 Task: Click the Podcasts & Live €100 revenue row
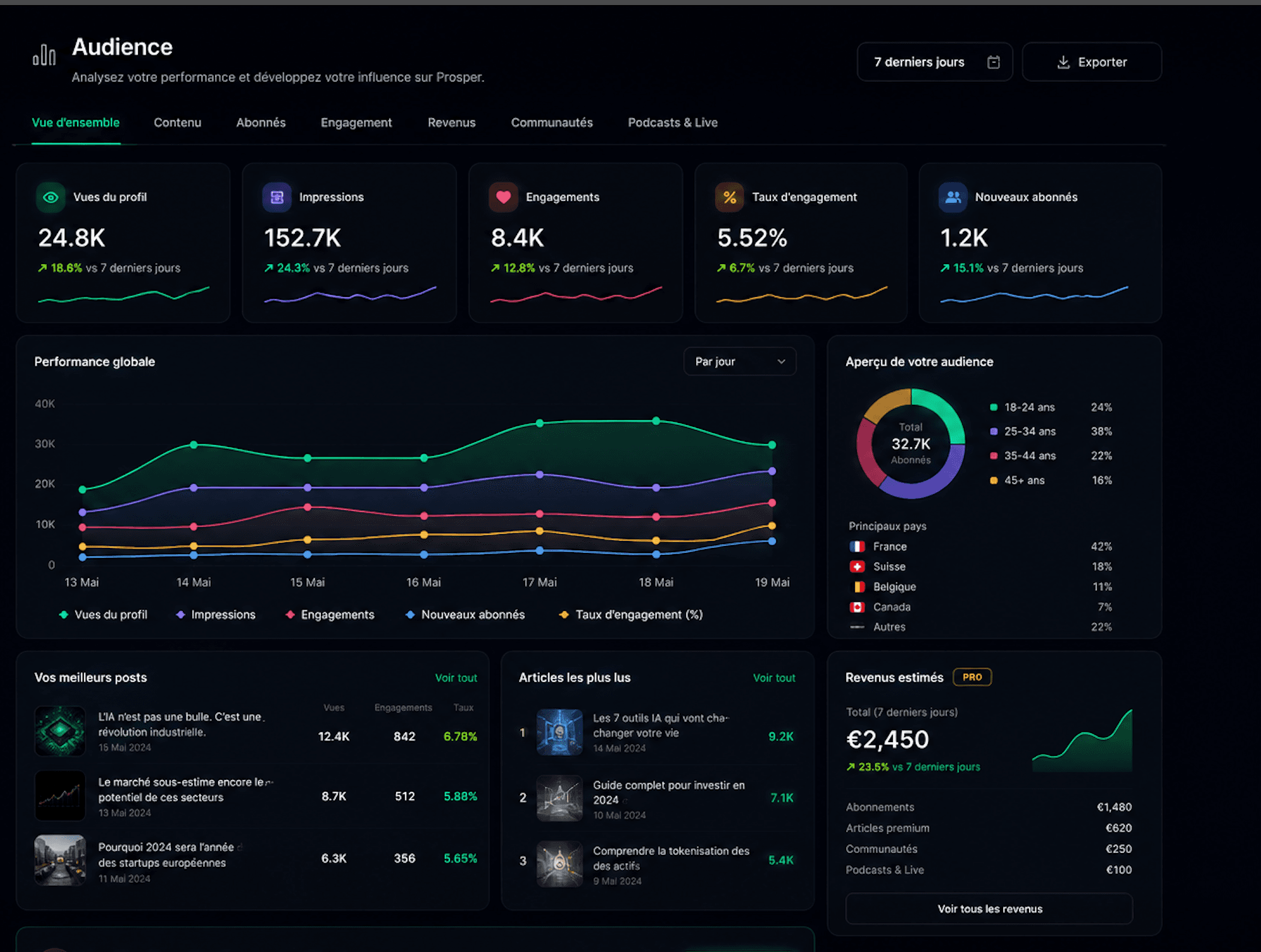989,870
